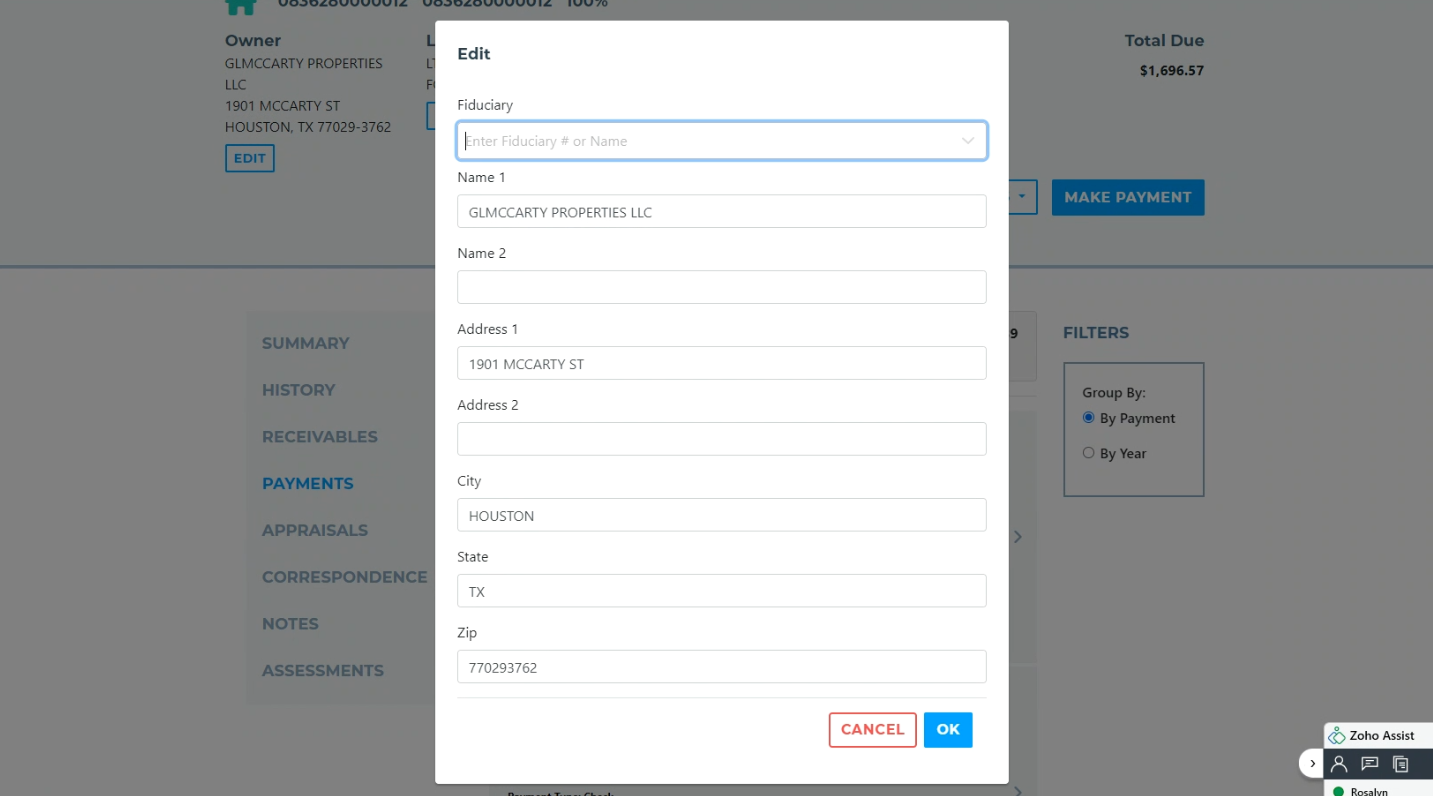
Task: Open the Zoho Assist participants icon
Action: coord(1339,764)
